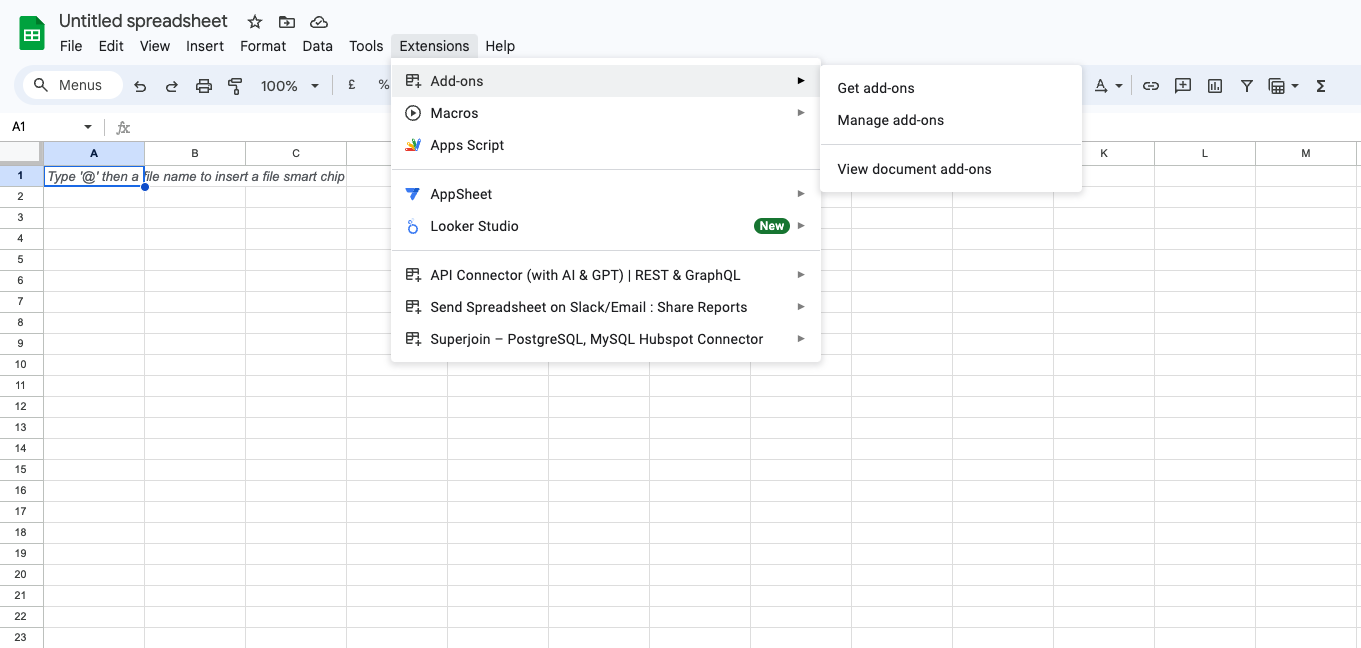Click the New badge beside Looker Studio
This screenshot has height=648, width=1361.
[x=771, y=226]
